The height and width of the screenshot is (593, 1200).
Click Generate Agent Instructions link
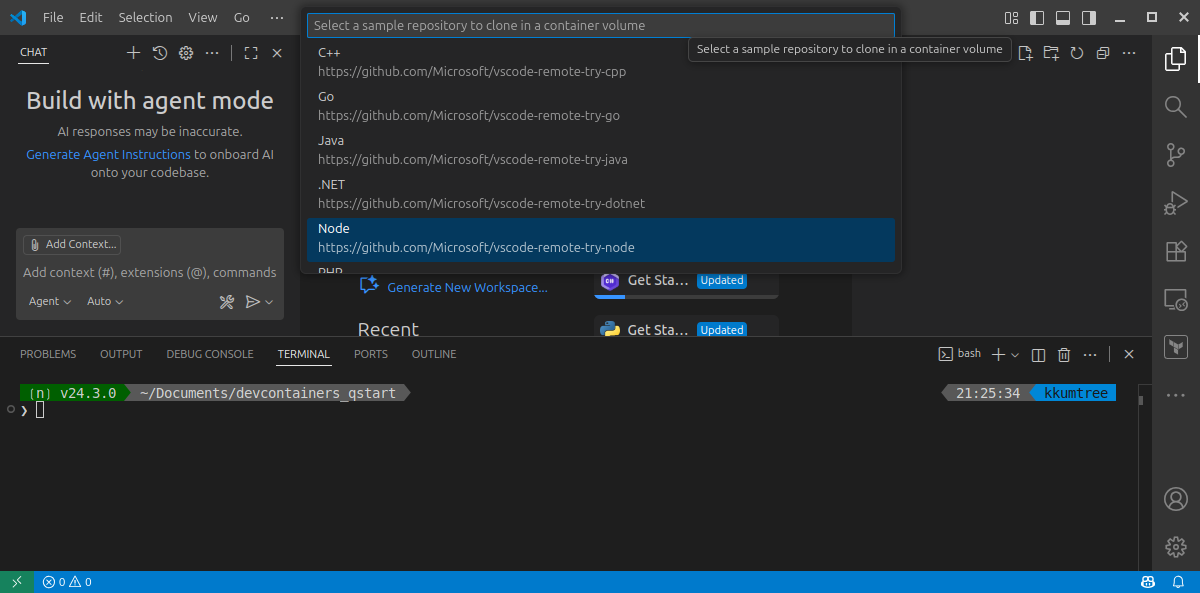tap(108, 155)
